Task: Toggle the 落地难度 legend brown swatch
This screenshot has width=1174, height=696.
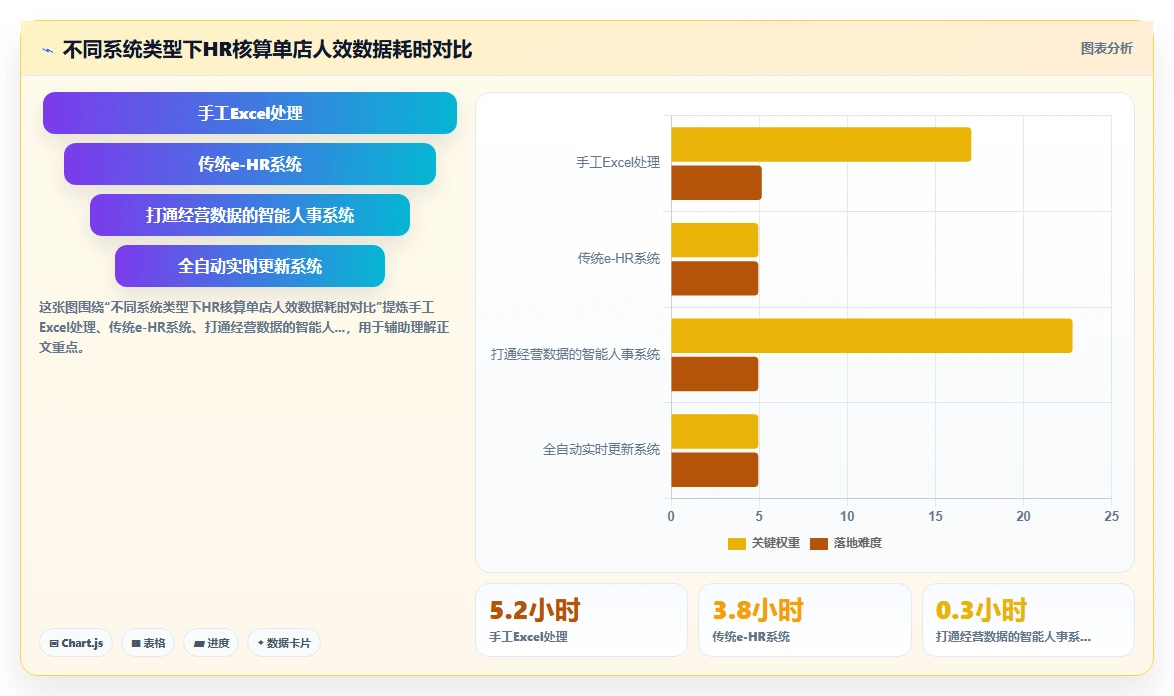Action: point(819,543)
